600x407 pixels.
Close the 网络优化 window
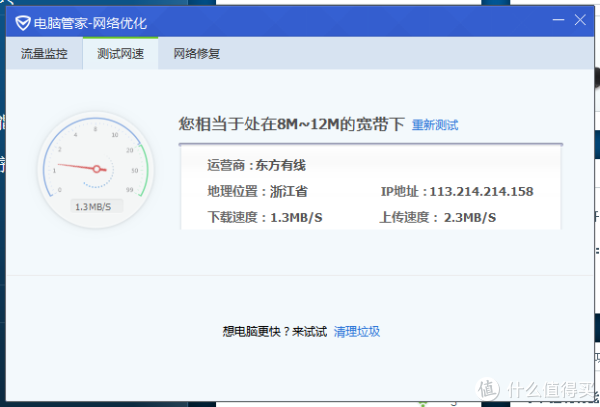point(580,20)
